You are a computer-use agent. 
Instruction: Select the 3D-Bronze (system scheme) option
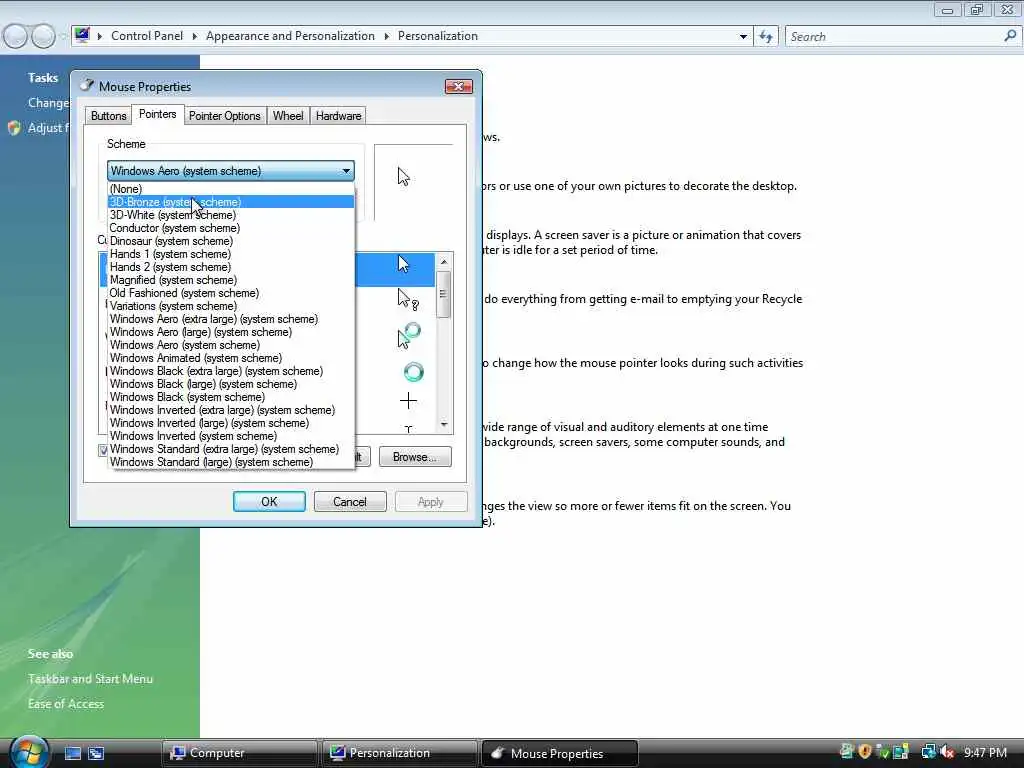click(231, 202)
